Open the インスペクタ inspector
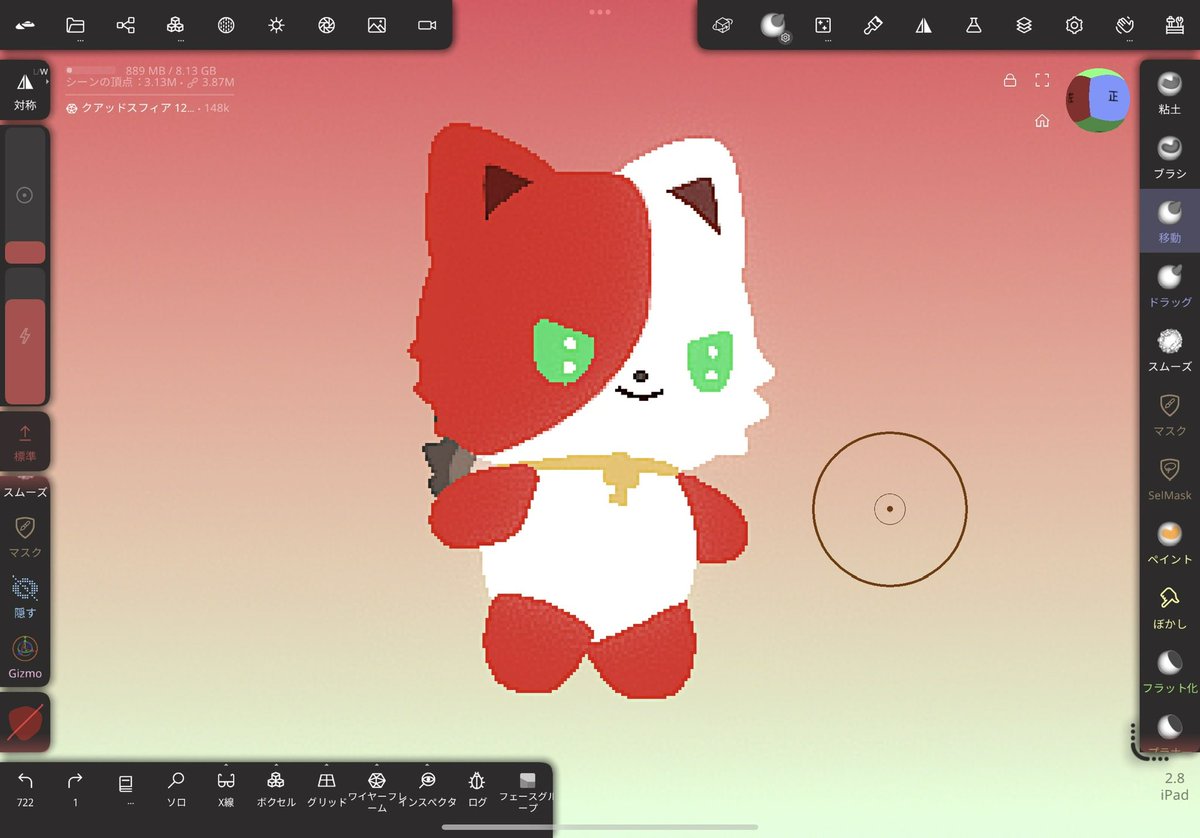 coord(427,789)
